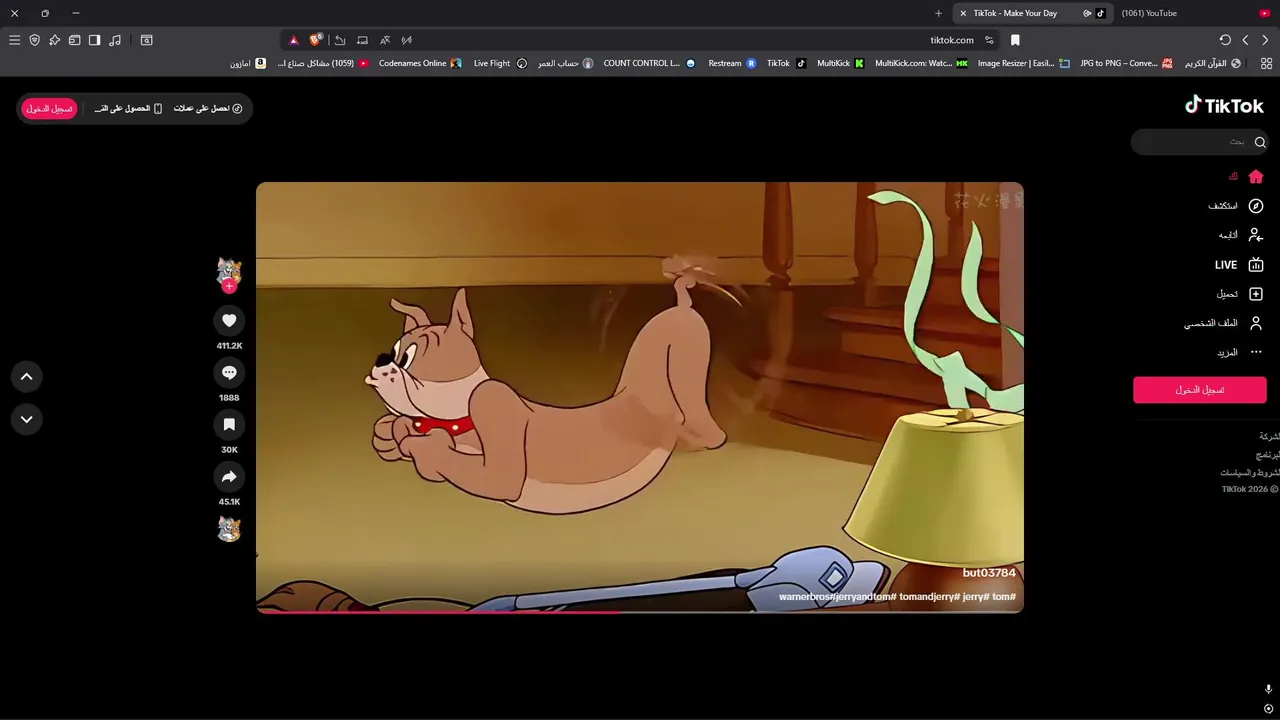Click the red sidebar login button
Screen dimensions: 1280x720
[x=1200, y=390]
